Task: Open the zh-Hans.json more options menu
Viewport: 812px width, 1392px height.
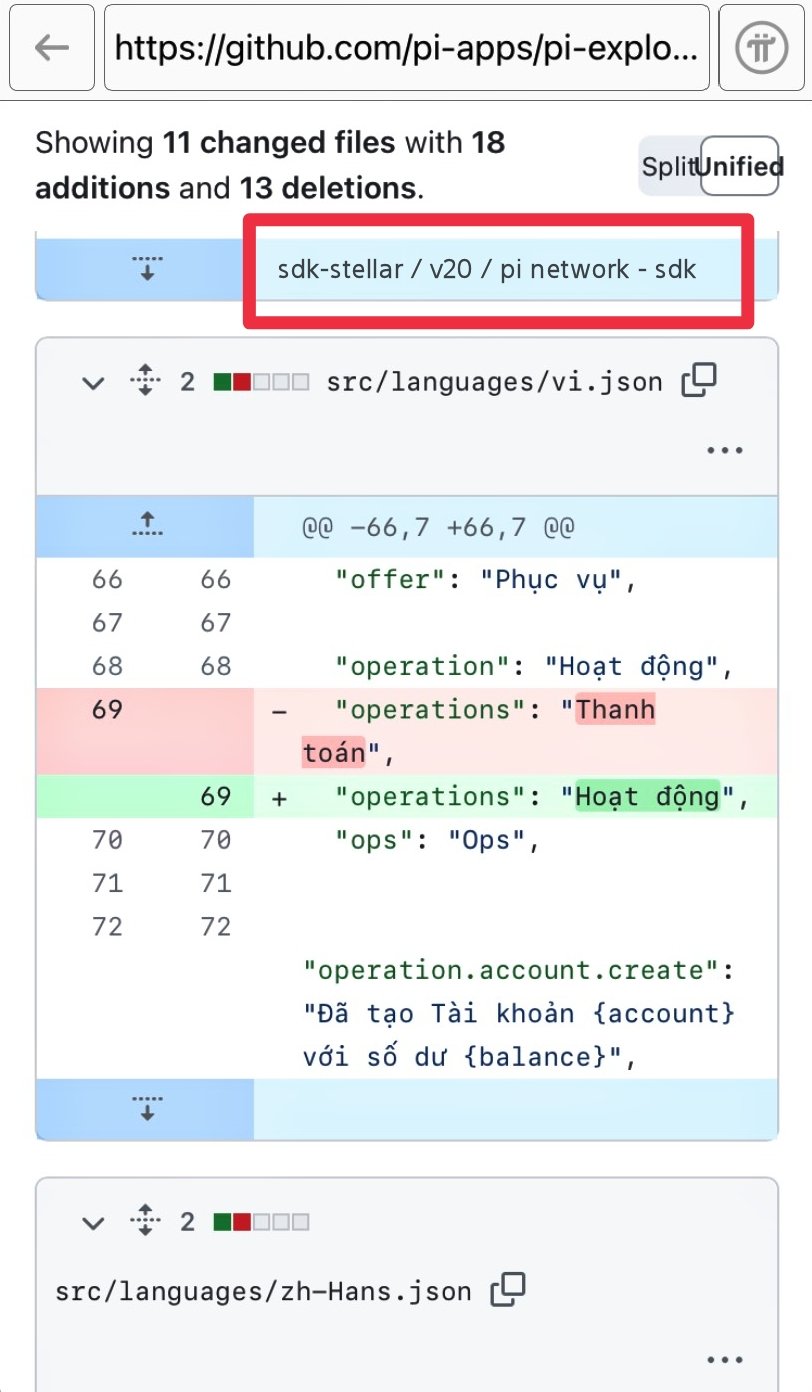Action: [725, 1359]
